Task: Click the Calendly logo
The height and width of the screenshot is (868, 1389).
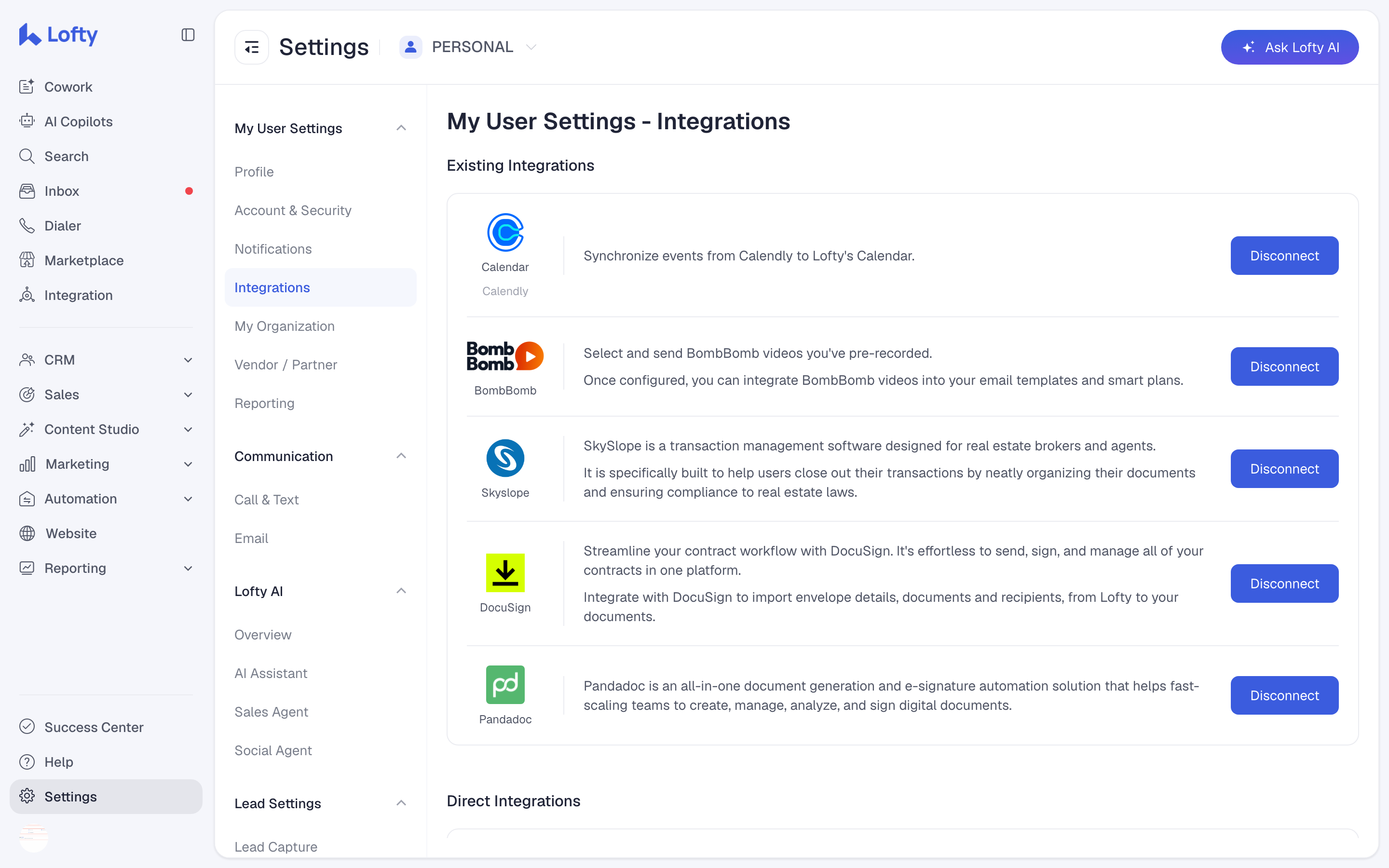Action: click(505, 232)
